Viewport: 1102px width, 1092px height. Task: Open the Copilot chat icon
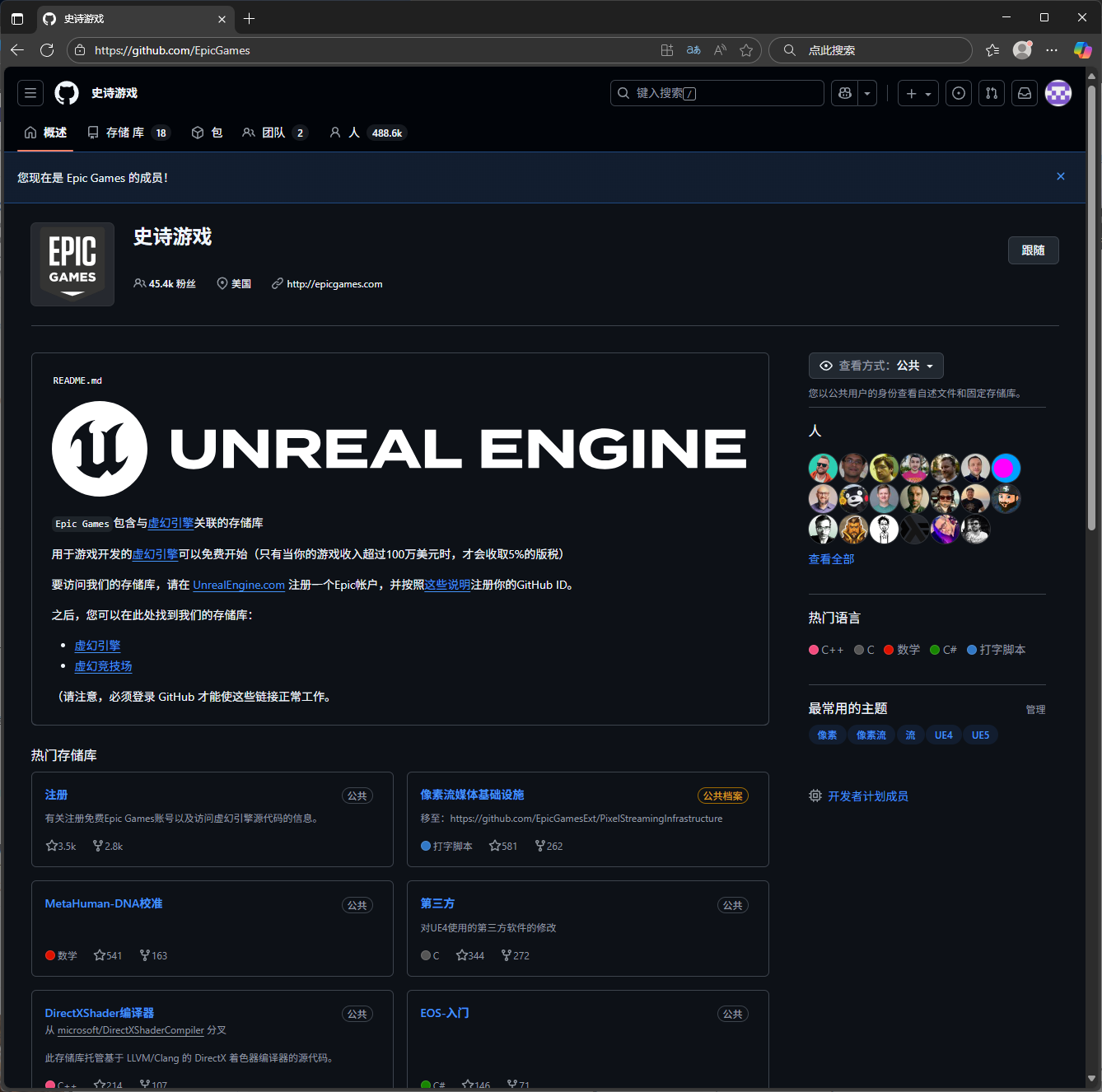coord(844,93)
